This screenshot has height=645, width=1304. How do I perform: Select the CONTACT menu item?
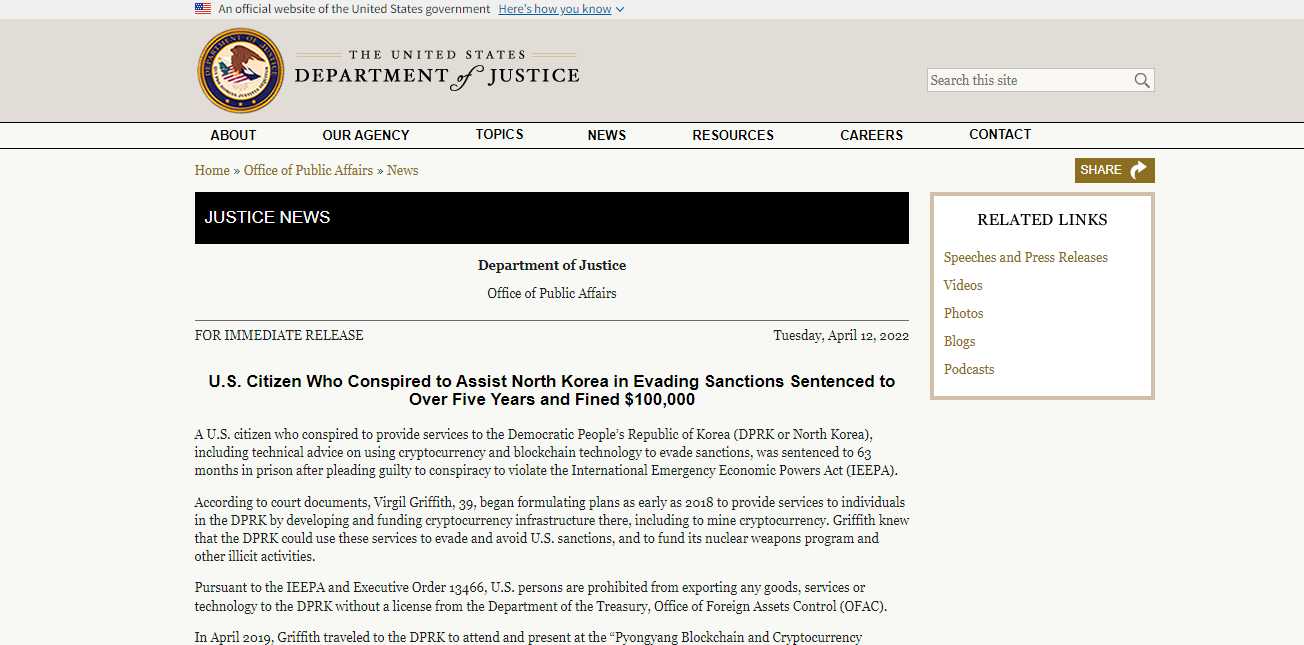pyautogui.click(x=1000, y=134)
